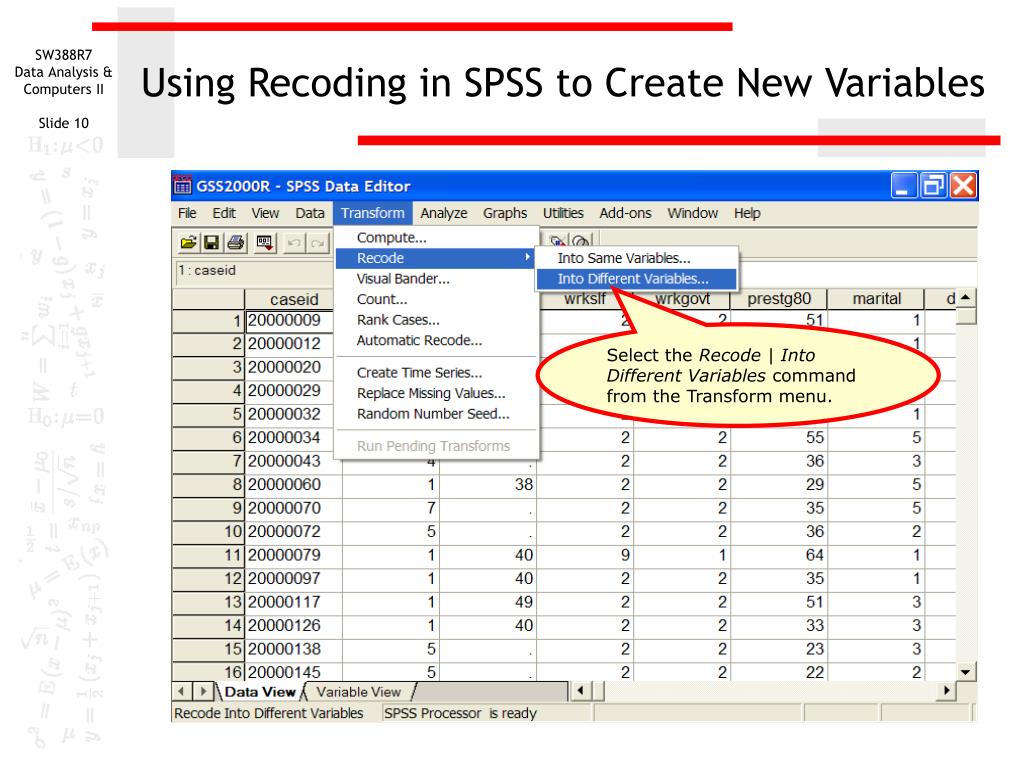
Task: Open the File menu
Action: point(187,213)
